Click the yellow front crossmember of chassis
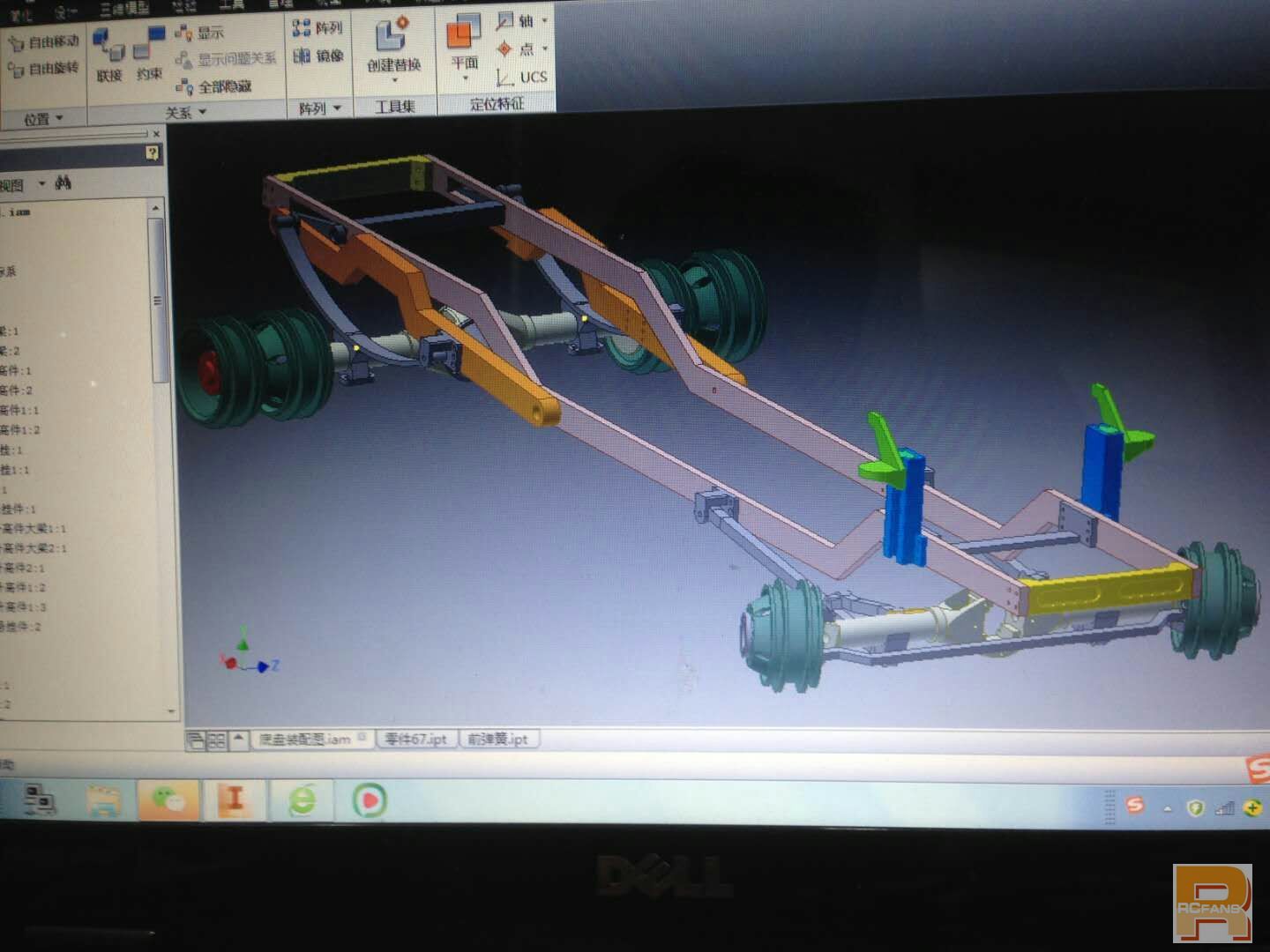Screen dimensions: 1270x952 coord(1111,591)
